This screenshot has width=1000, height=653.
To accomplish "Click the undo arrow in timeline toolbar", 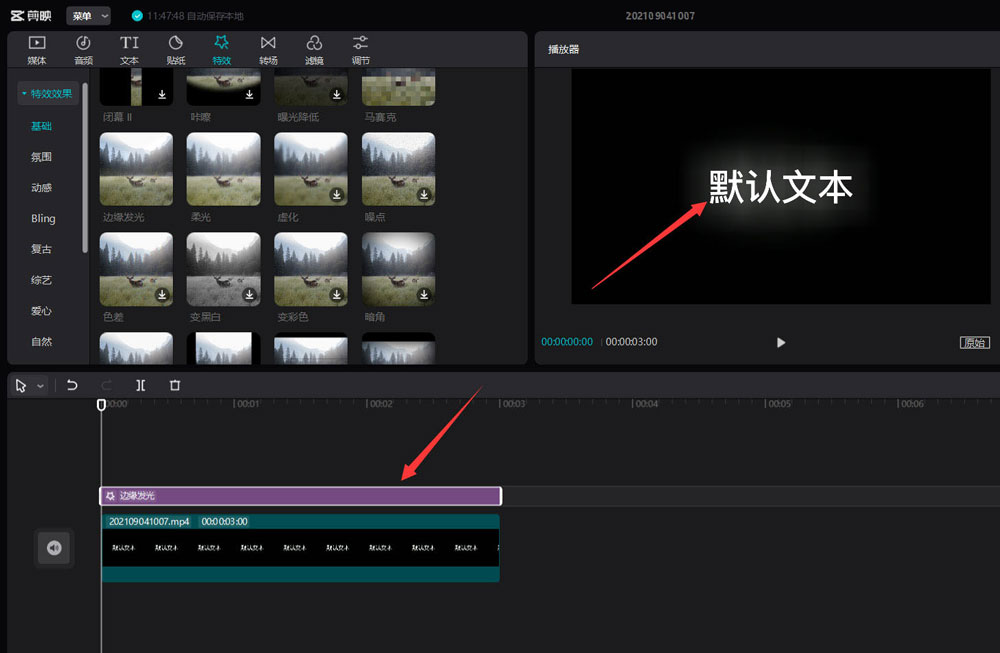I will 72,385.
